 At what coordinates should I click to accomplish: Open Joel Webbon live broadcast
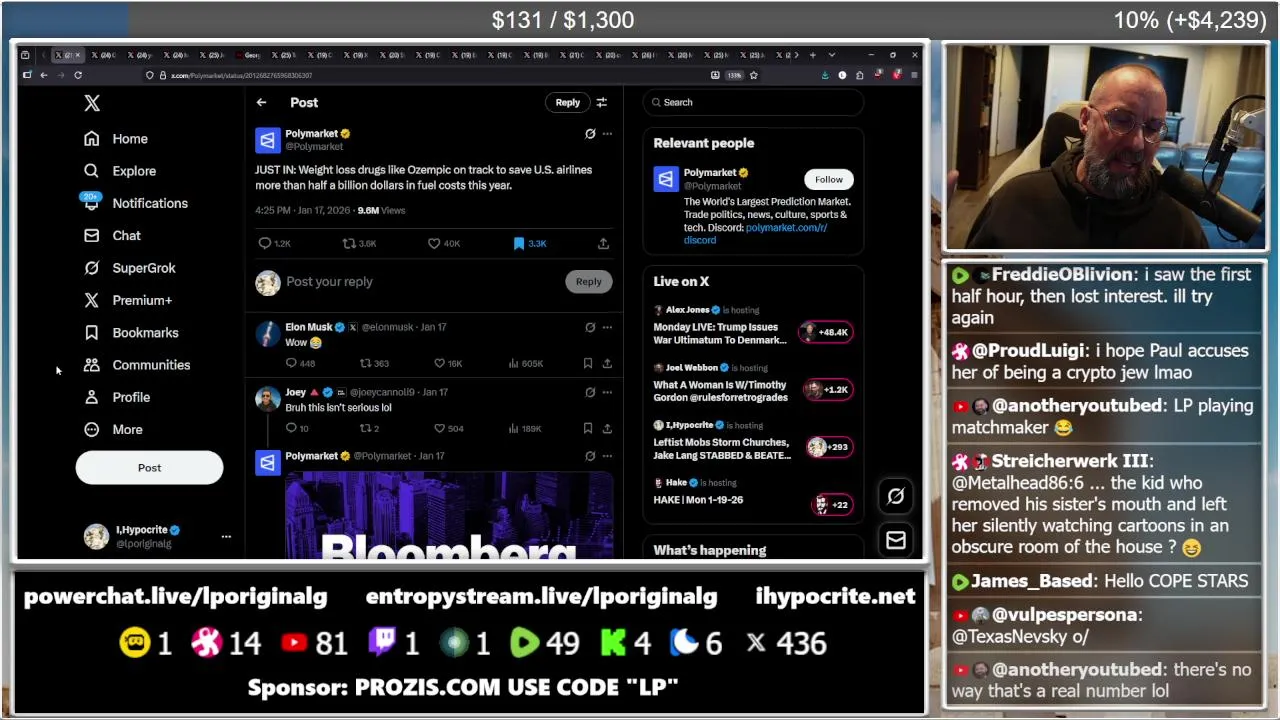pyautogui.click(x=753, y=383)
